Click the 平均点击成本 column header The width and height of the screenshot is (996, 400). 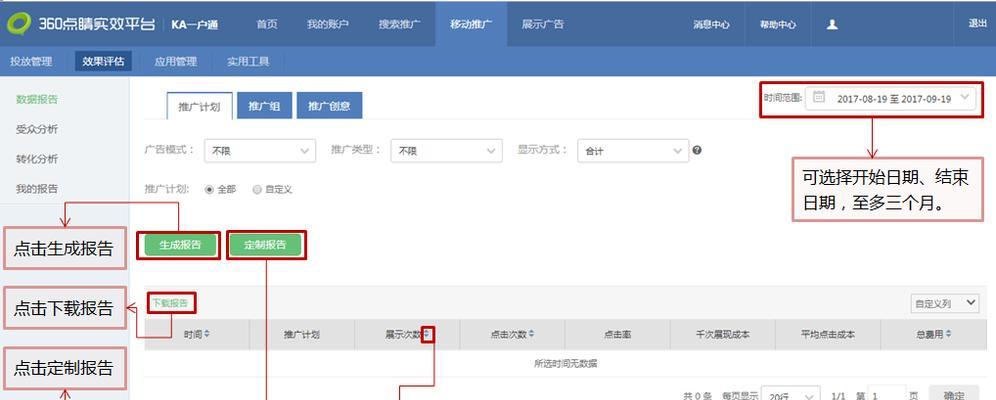coord(828,335)
